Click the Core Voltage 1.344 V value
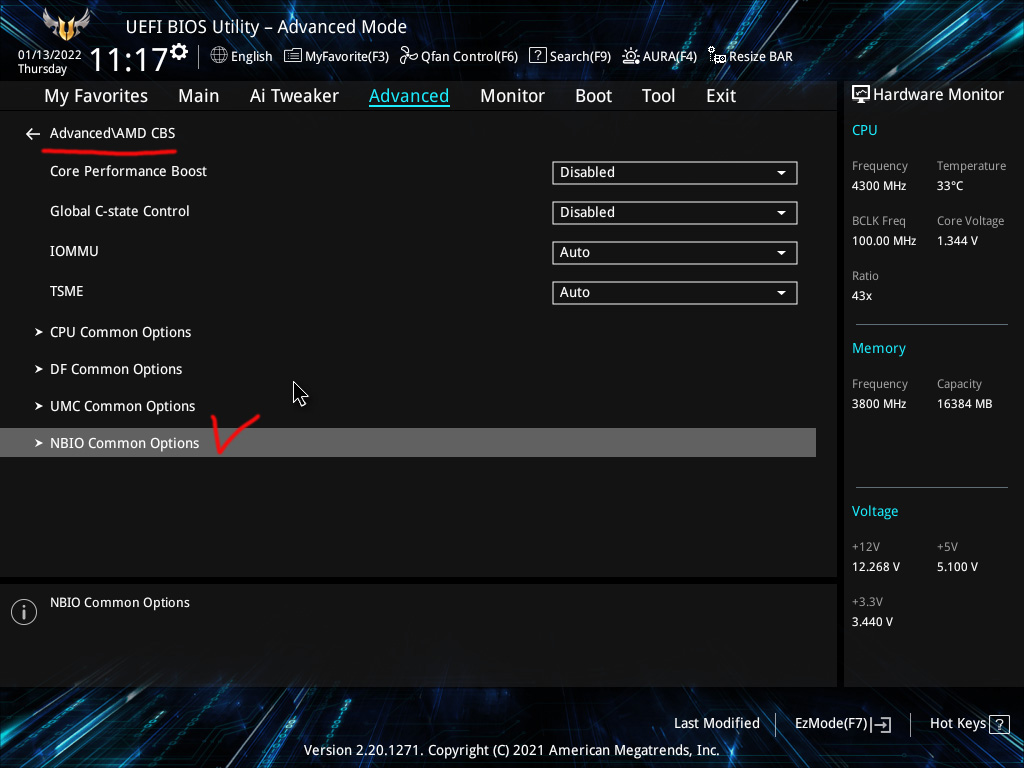Viewport: 1024px width, 768px height. pyautogui.click(x=957, y=241)
